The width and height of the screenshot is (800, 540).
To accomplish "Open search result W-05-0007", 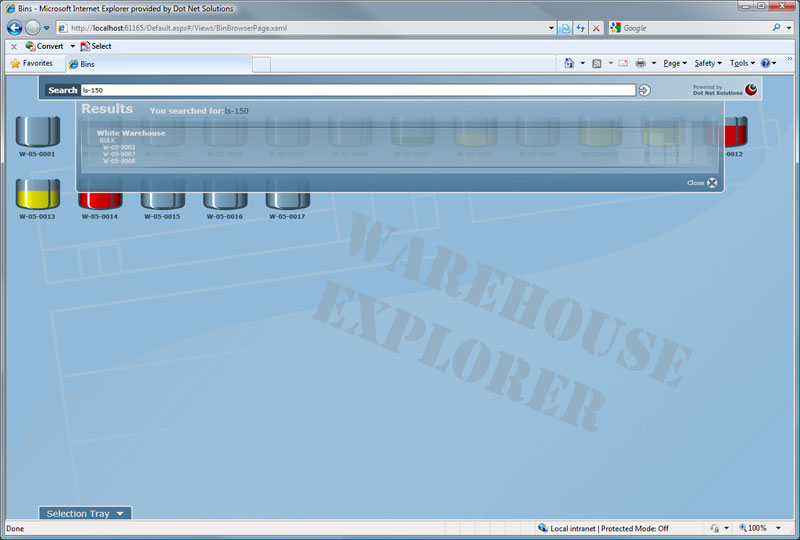I will pyautogui.click(x=119, y=154).
